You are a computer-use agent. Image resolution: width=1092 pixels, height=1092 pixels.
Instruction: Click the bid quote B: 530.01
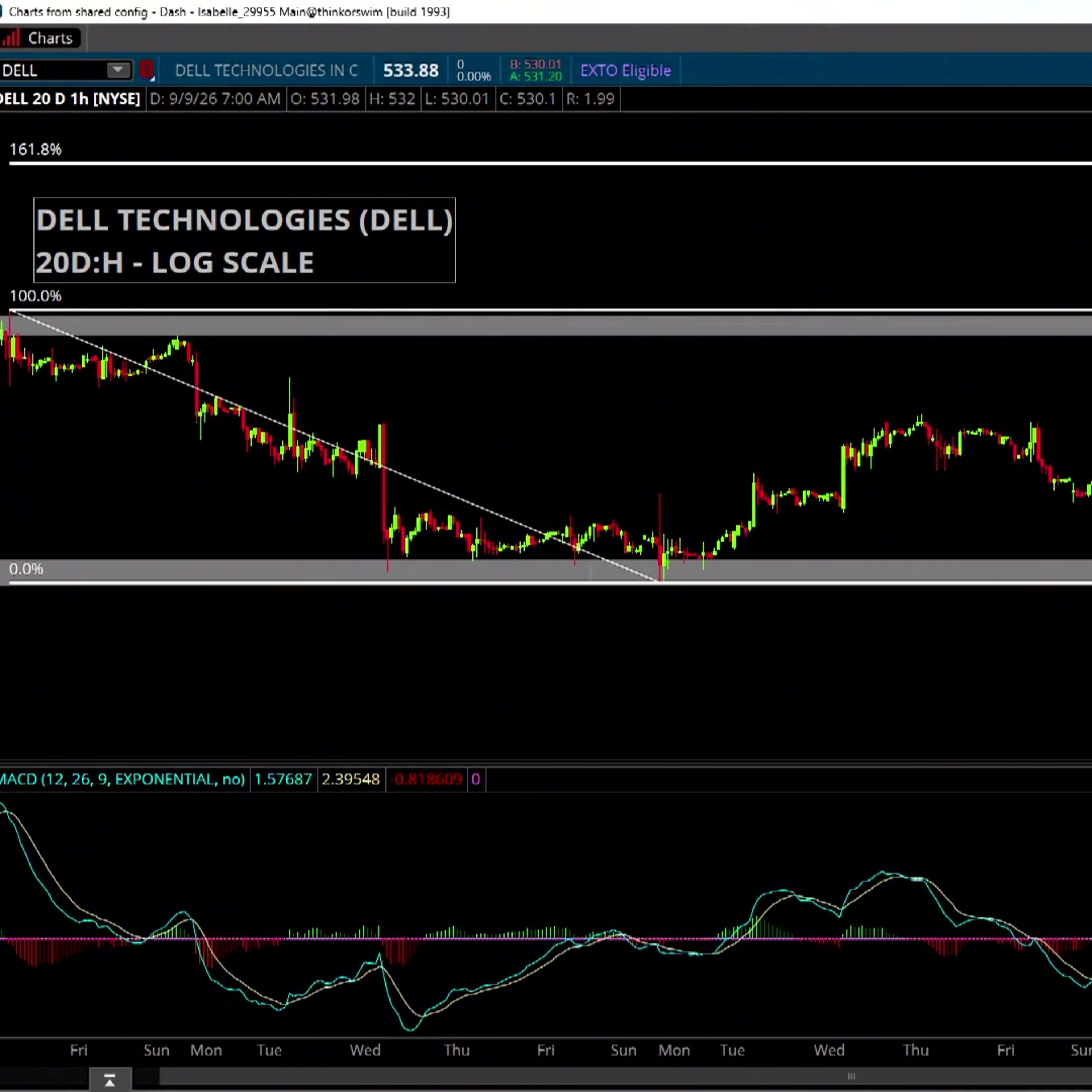535,64
